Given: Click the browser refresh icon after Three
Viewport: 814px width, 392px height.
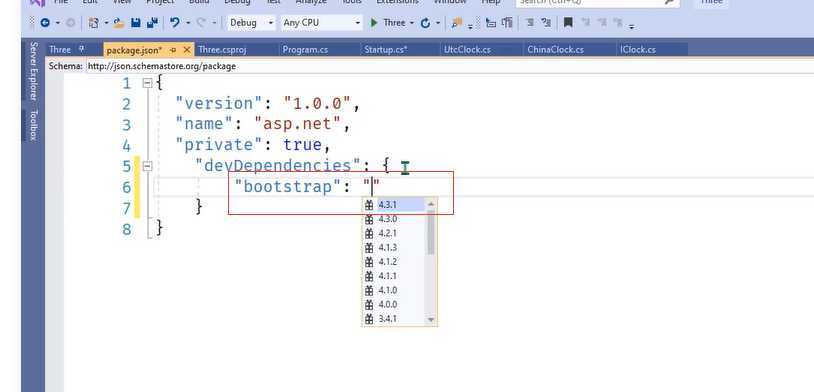Looking at the screenshot, I should [425, 23].
